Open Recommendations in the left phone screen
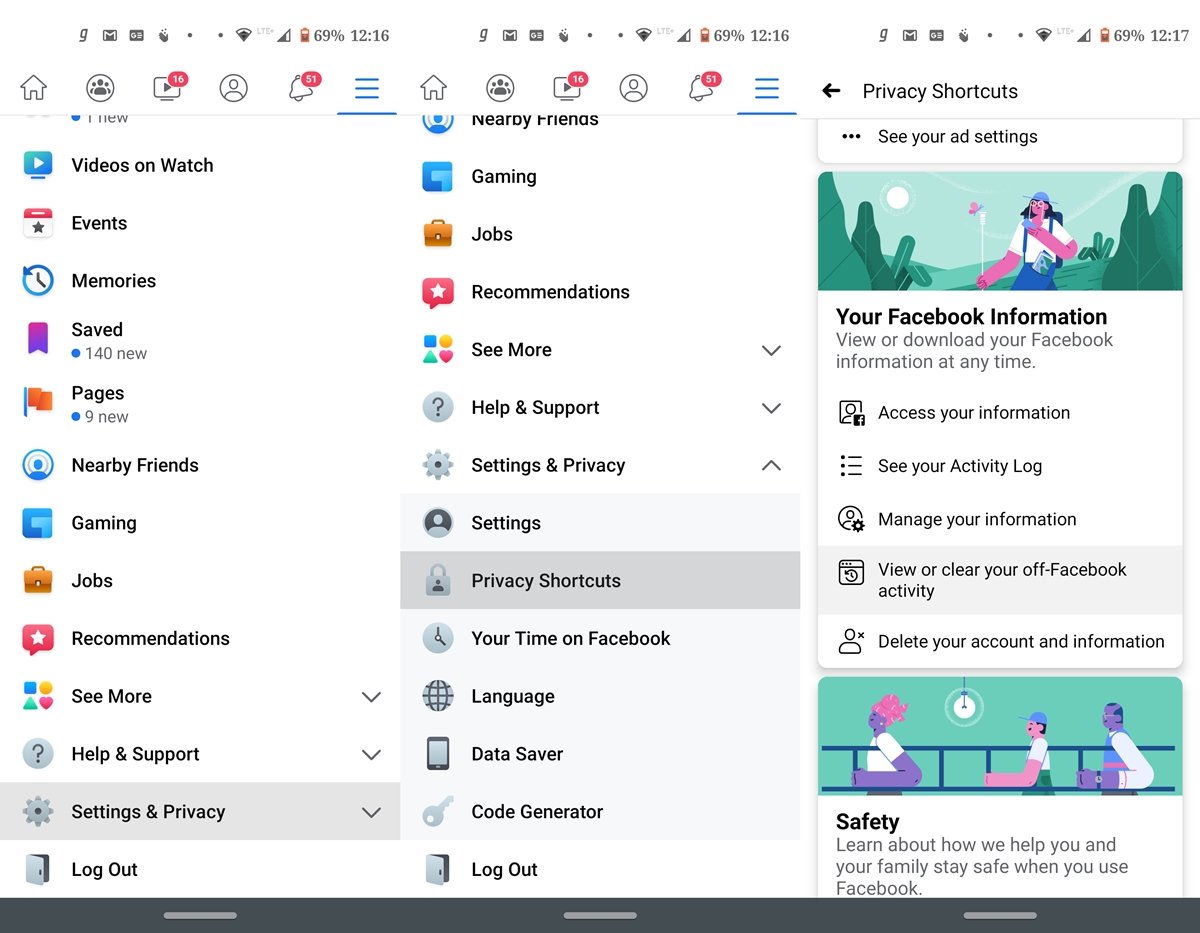The width and height of the screenshot is (1200, 933). pyautogui.click(x=200, y=638)
